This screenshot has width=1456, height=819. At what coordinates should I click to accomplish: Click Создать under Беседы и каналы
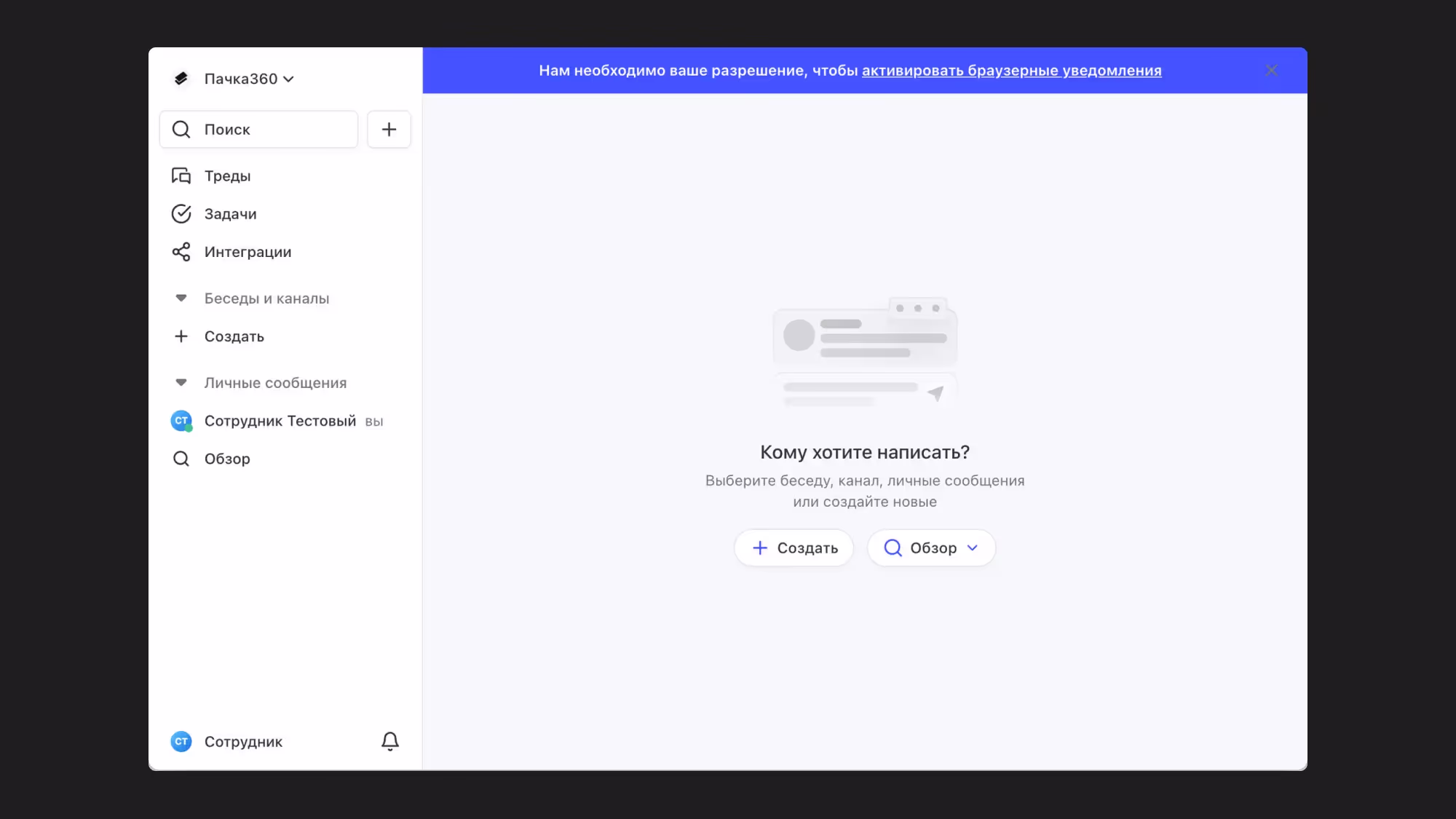(x=234, y=336)
